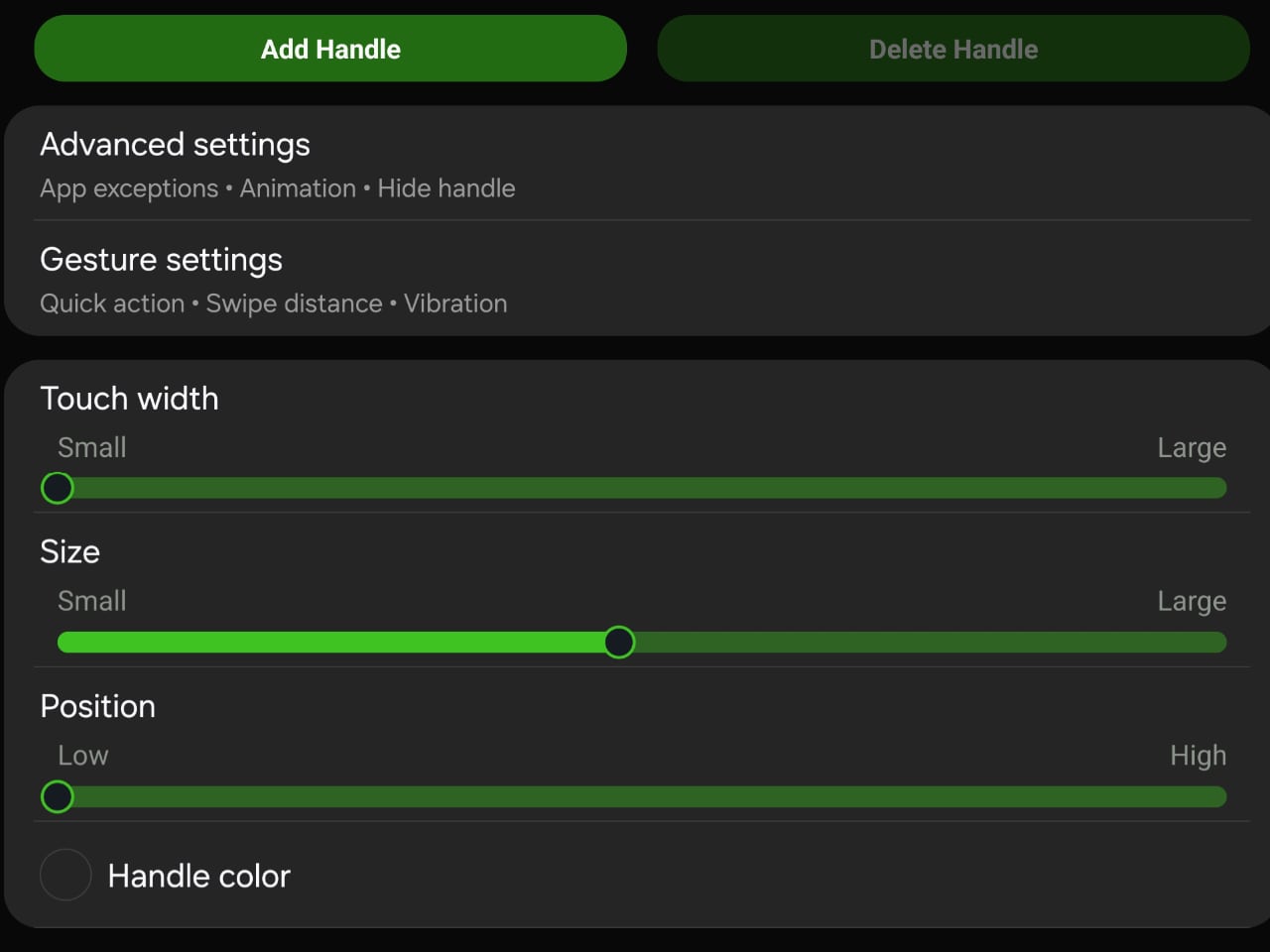Click the Small label under Touch width

(91, 448)
